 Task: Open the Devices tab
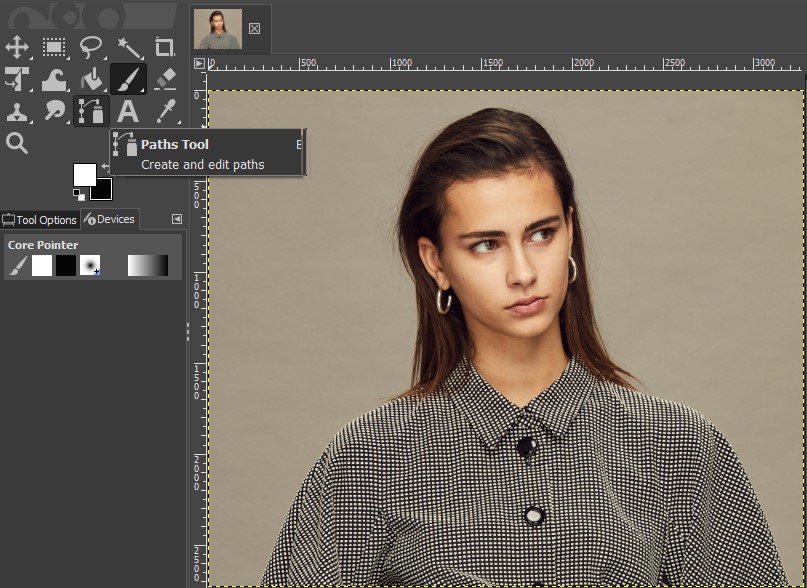click(x=110, y=220)
